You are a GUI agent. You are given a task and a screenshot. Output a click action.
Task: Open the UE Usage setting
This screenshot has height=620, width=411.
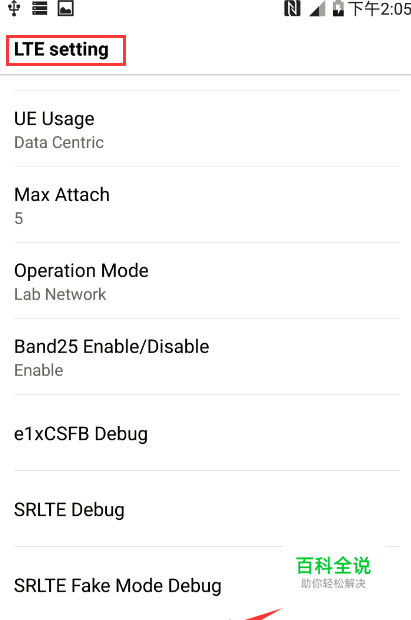[x=207, y=129]
